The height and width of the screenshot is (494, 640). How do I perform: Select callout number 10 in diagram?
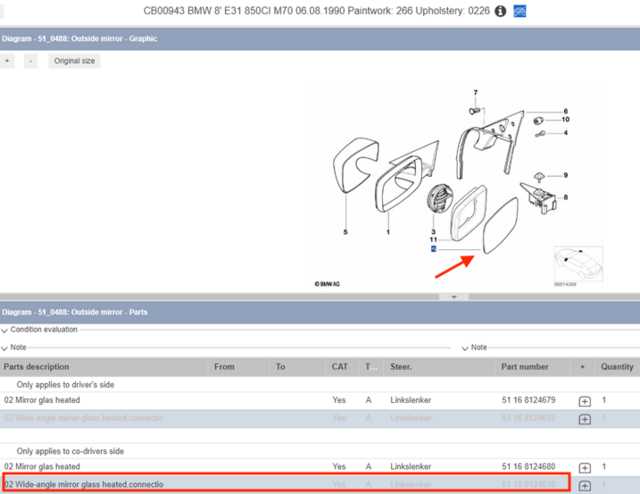[x=566, y=120]
